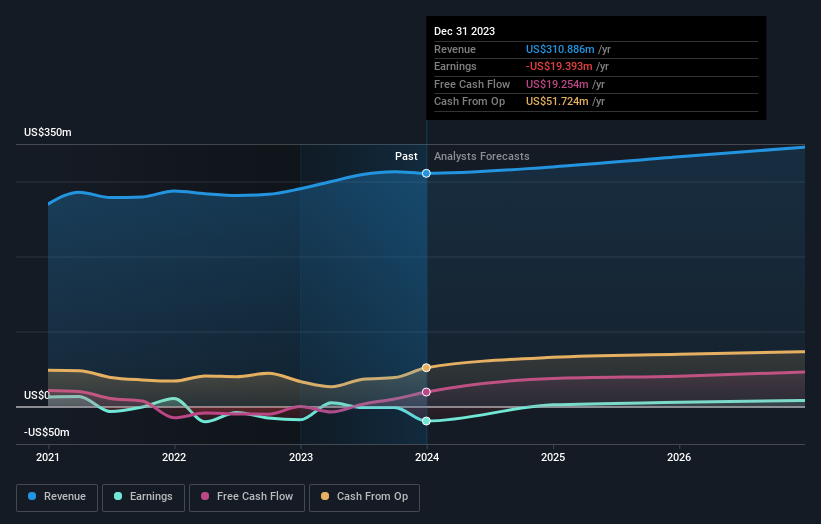Click the tooltip Cash From Op label
The image size is (821, 524).
coord(470,102)
